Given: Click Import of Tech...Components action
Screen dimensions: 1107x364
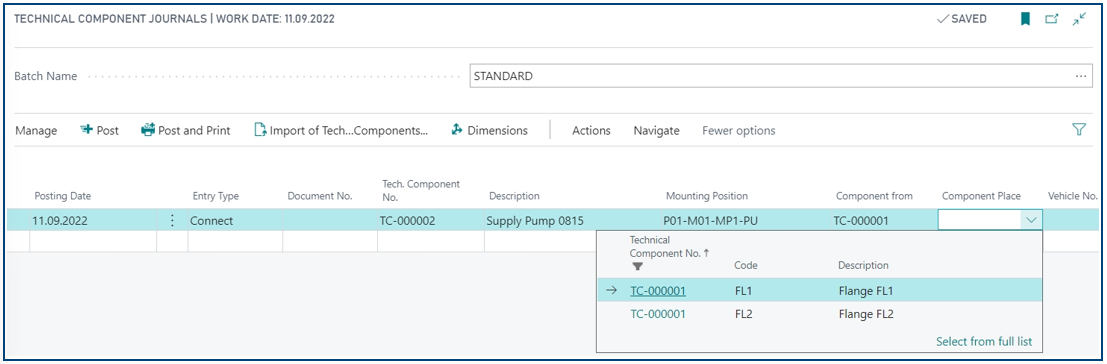Looking at the screenshot, I should coord(341,131).
